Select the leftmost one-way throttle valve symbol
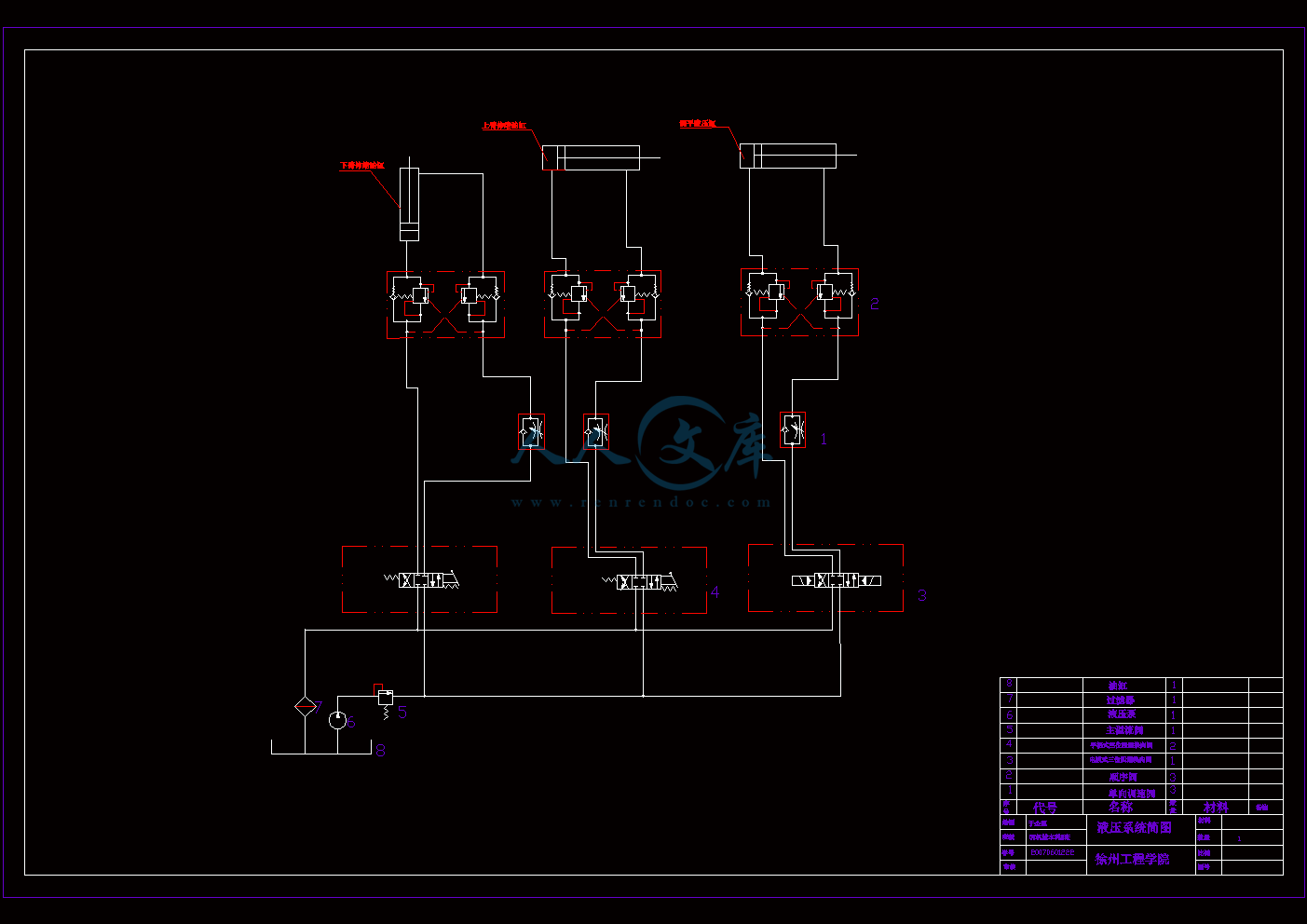1307x924 pixels. (531, 432)
